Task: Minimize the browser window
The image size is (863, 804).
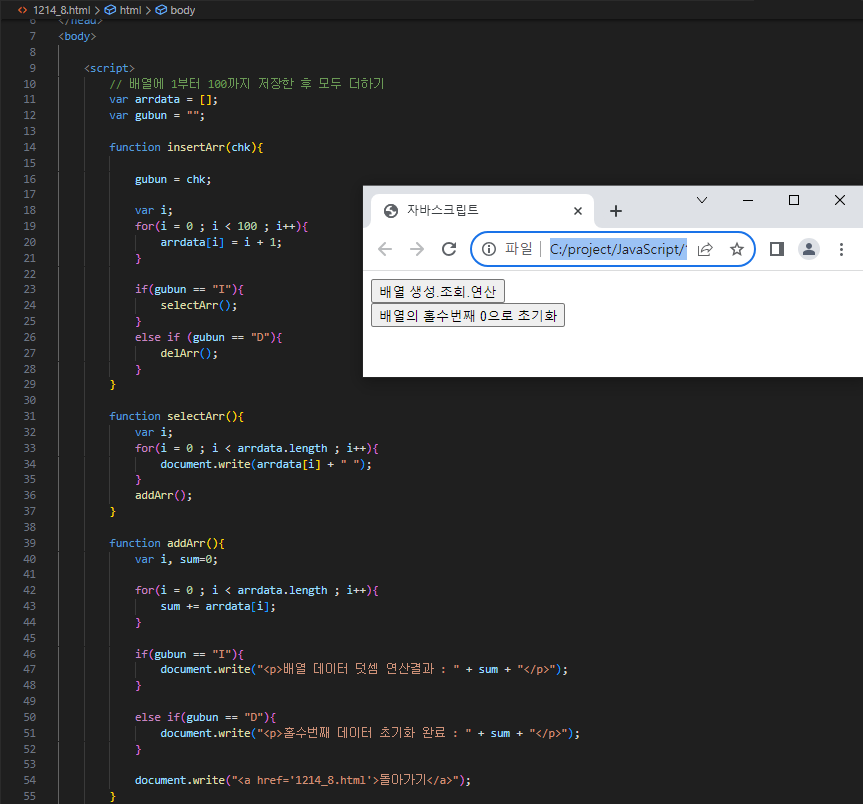Action: [748, 200]
